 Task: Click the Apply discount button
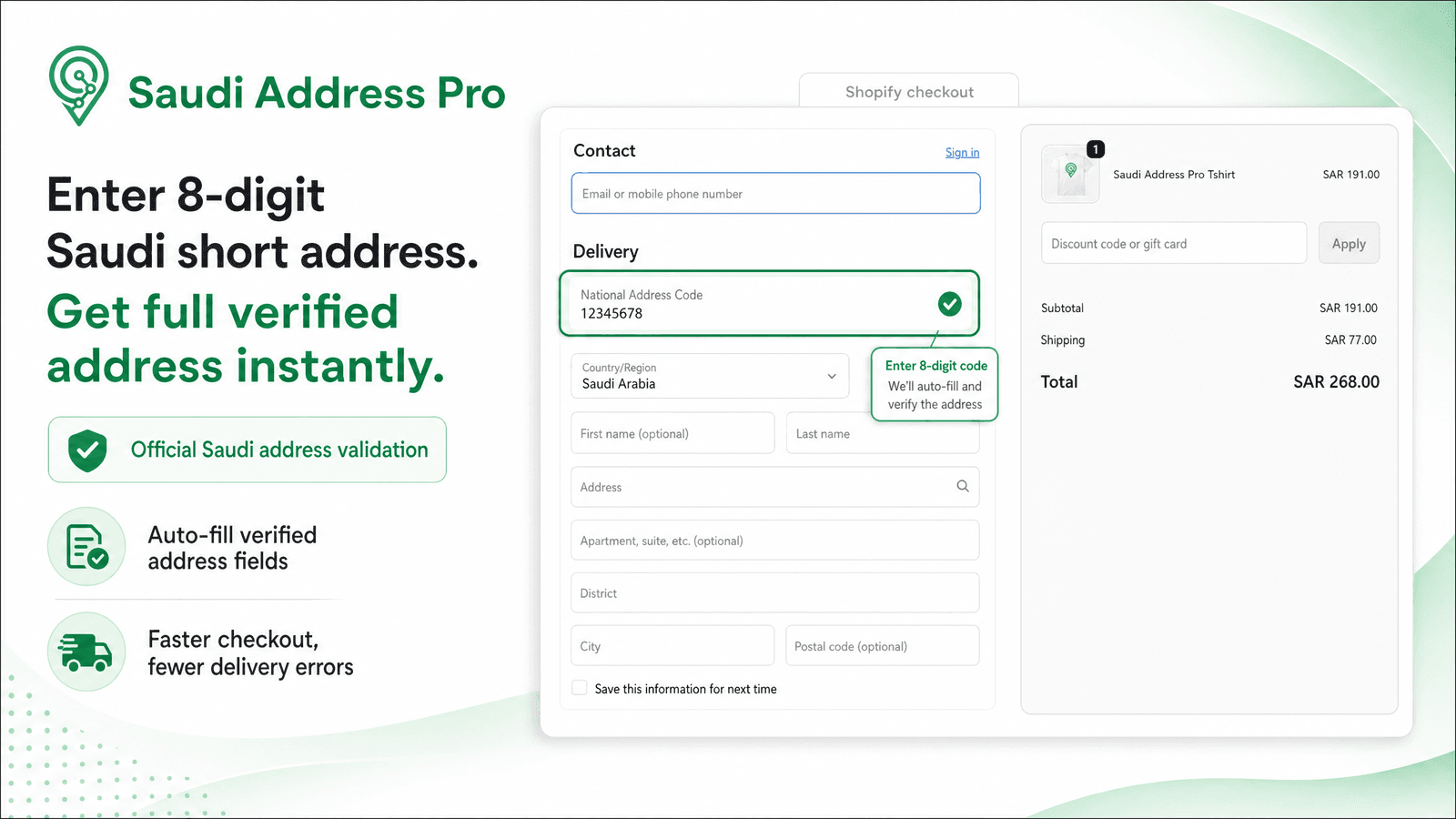1349,243
